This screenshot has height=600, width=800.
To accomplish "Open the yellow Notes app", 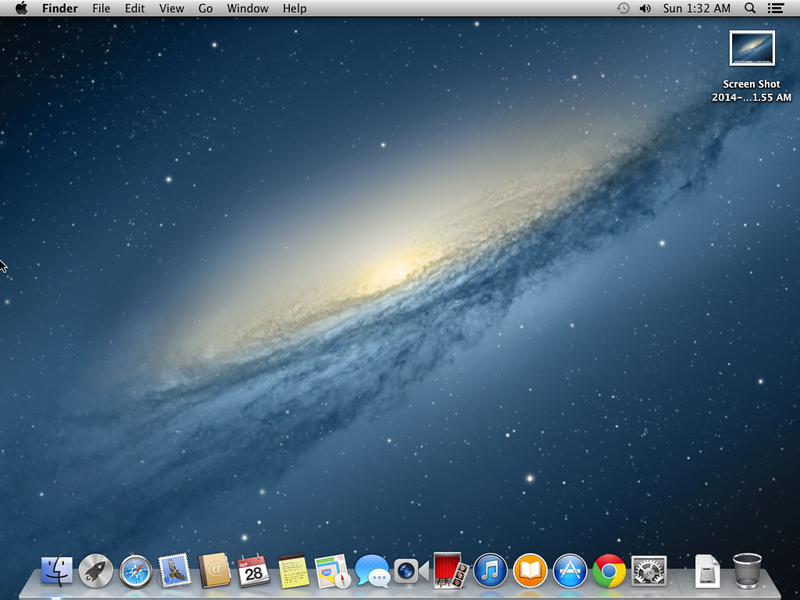I will click(293, 570).
